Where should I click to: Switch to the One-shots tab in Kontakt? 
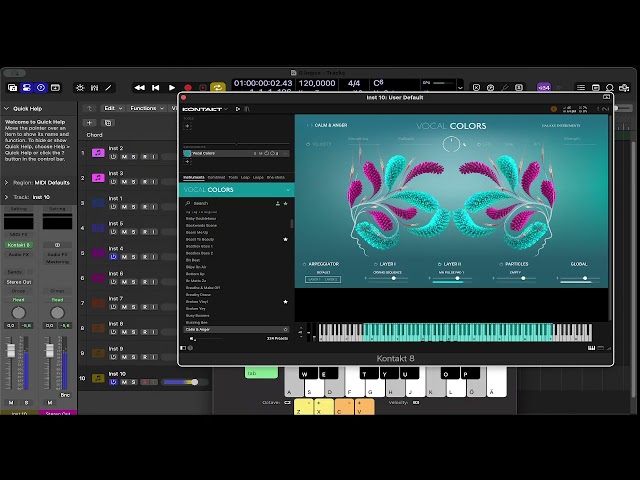click(x=276, y=178)
